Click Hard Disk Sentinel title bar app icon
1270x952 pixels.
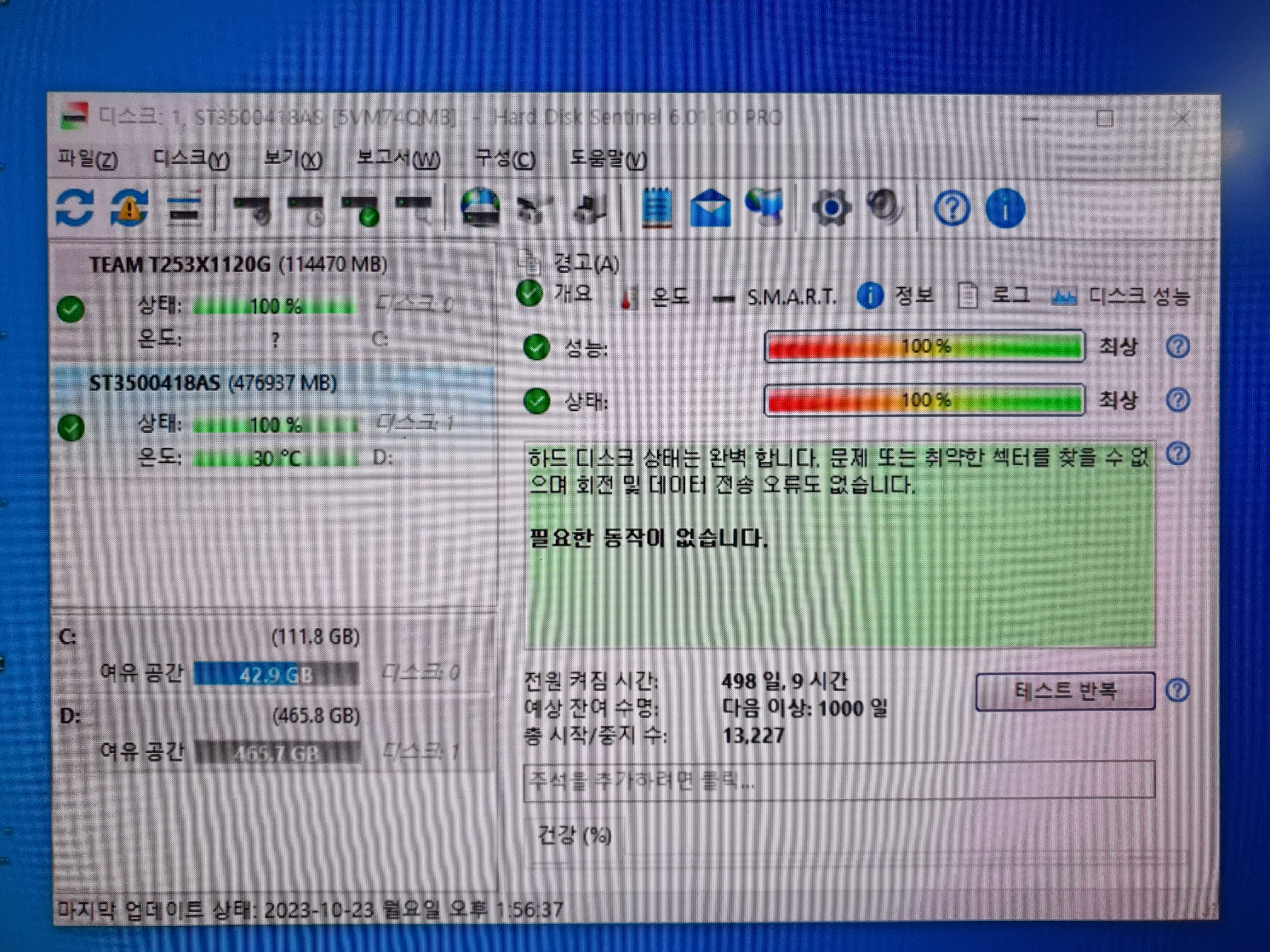(x=74, y=116)
